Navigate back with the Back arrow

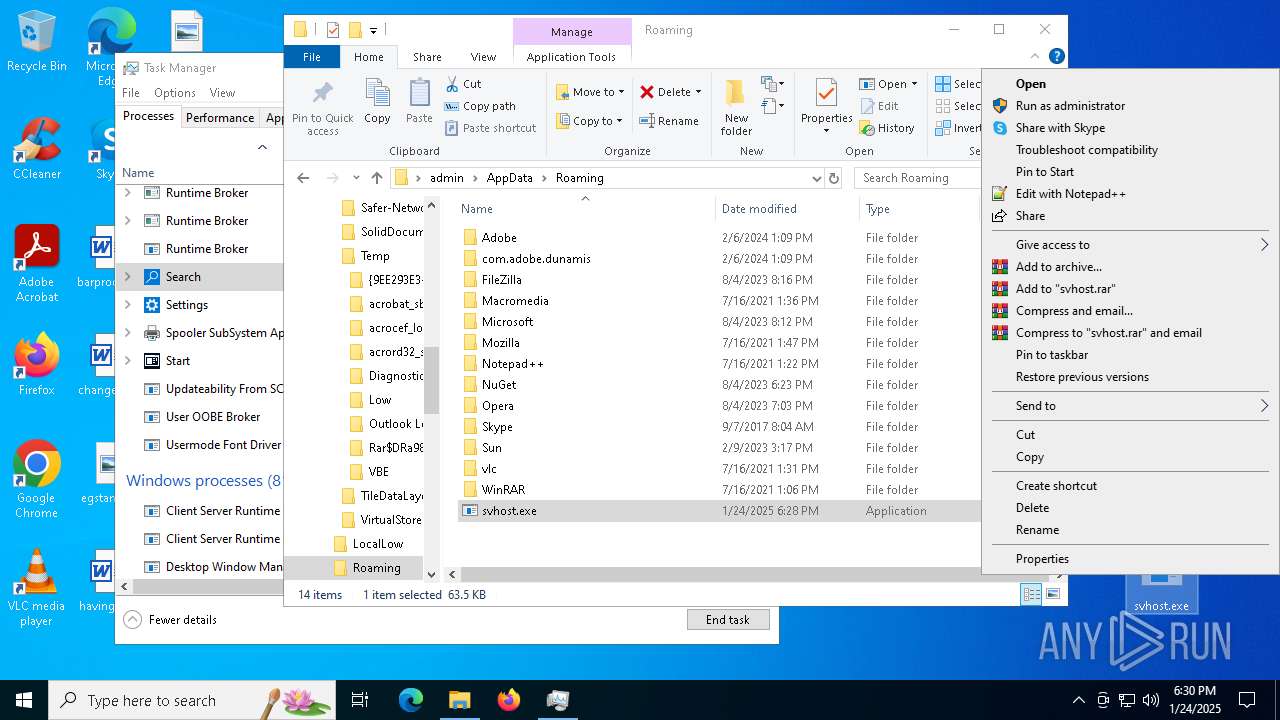(303, 178)
